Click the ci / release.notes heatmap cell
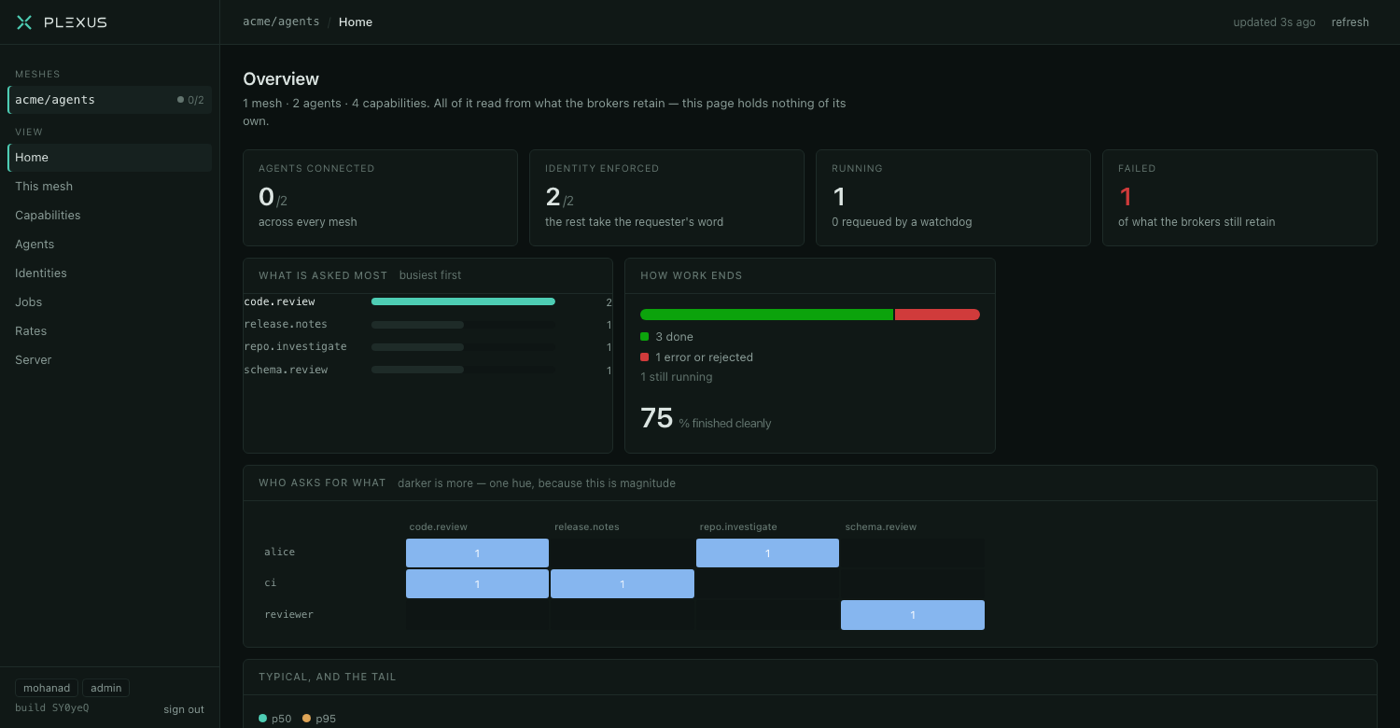This screenshot has height=728, width=1400. pos(622,584)
